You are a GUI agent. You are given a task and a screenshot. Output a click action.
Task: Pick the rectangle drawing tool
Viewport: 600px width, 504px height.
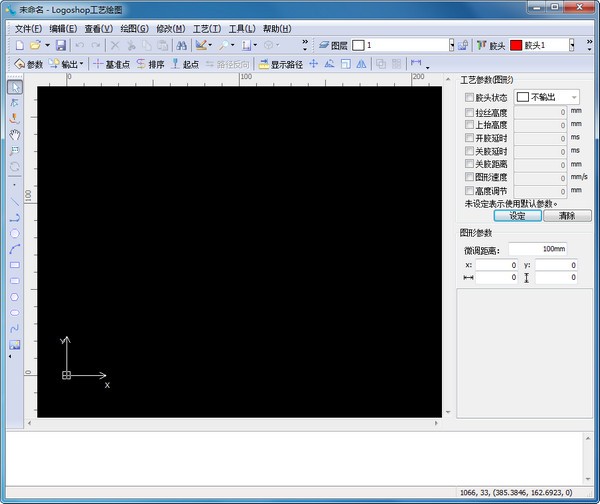(15, 265)
